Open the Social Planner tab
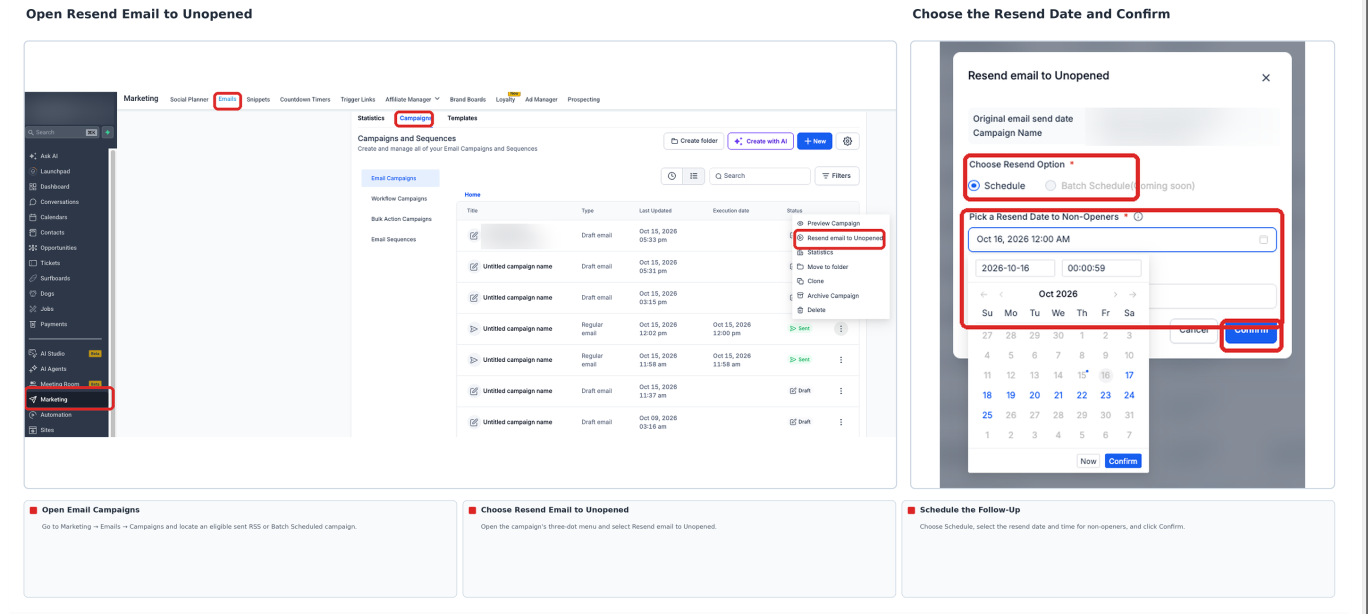Image resolution: width=1368 pixels, height=614 pixels. click(x=189, y=99)
